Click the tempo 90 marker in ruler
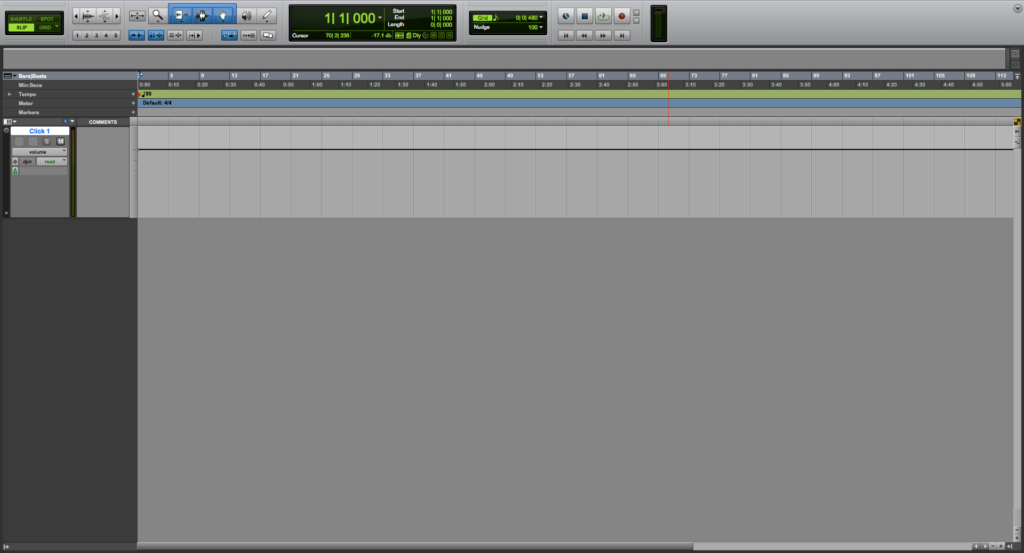 [x=147, y=94]
